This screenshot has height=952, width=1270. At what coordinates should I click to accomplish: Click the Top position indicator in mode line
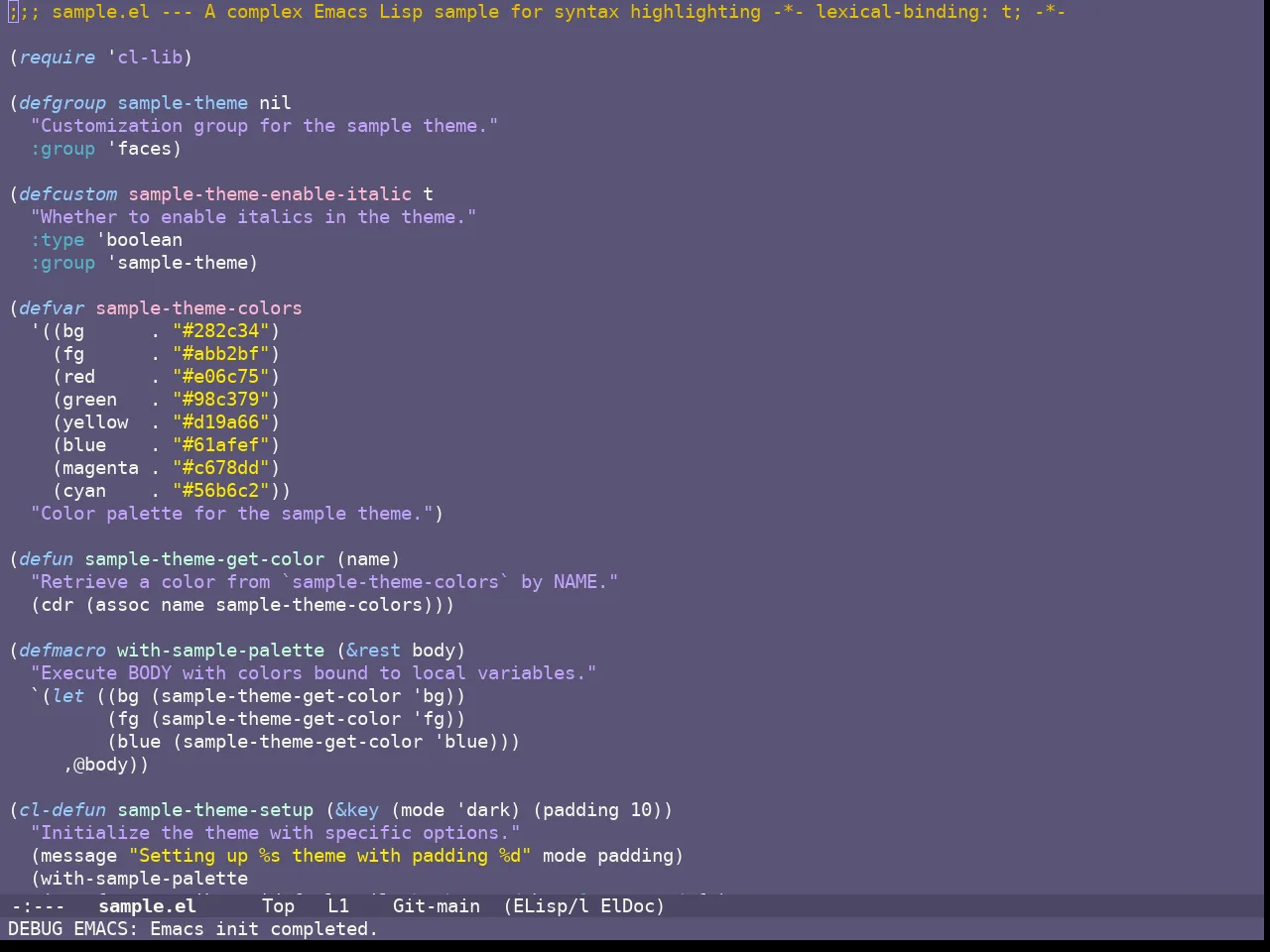pyautogui.click(x=278, y=905)
